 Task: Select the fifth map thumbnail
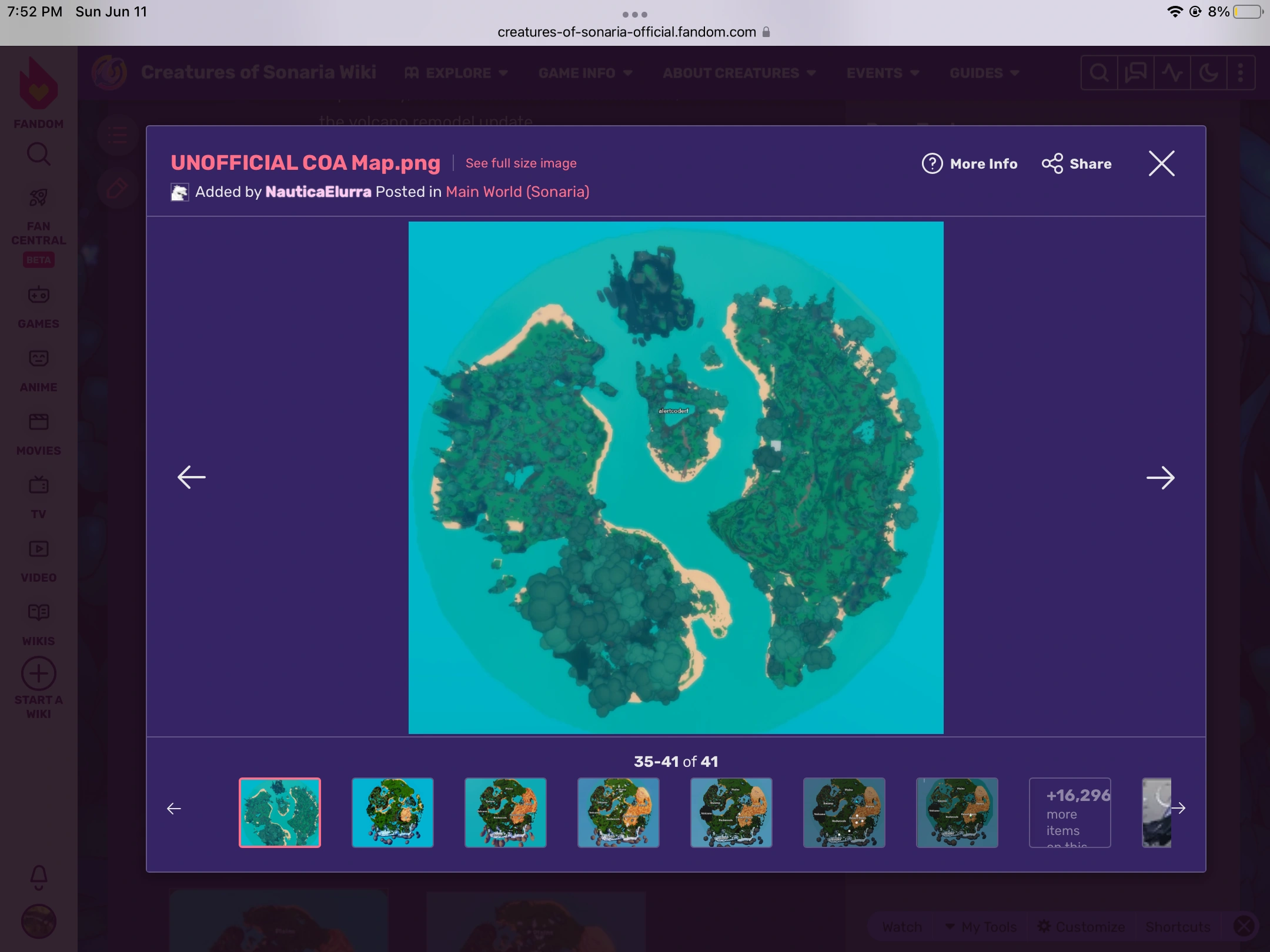pos(731,813)
